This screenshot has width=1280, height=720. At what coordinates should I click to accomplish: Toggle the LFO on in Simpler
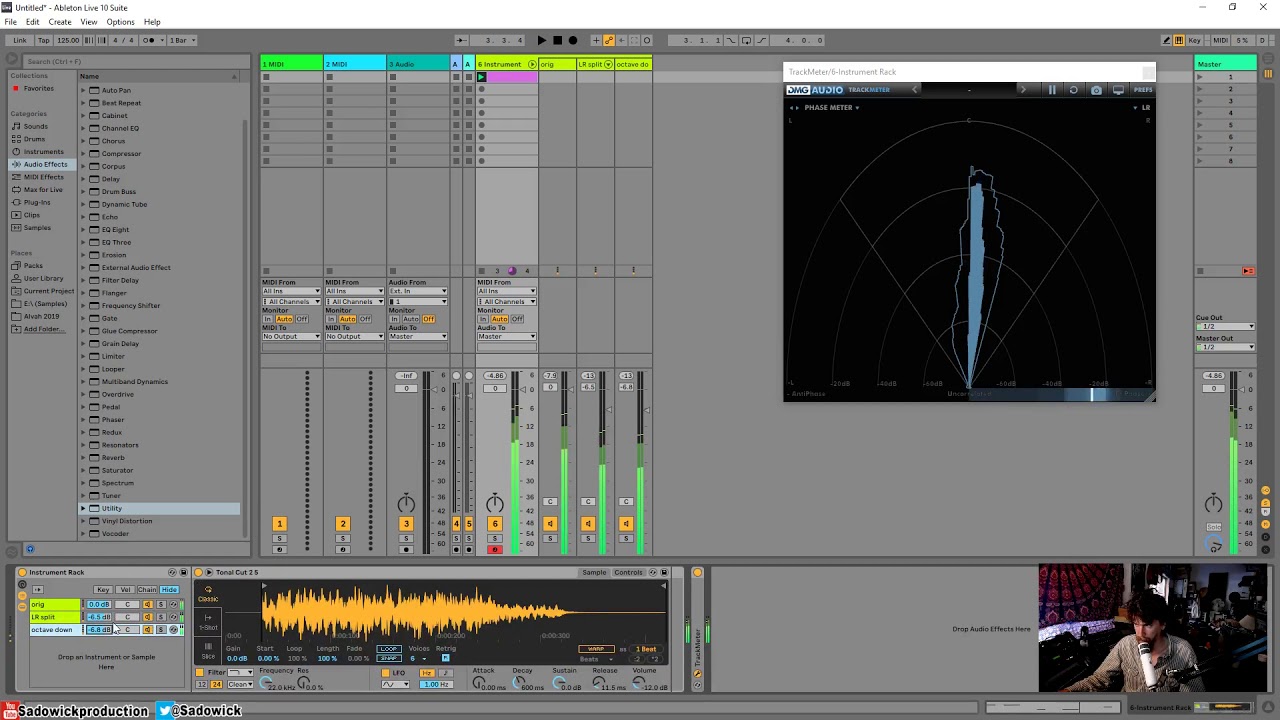[x=388, y=673]
